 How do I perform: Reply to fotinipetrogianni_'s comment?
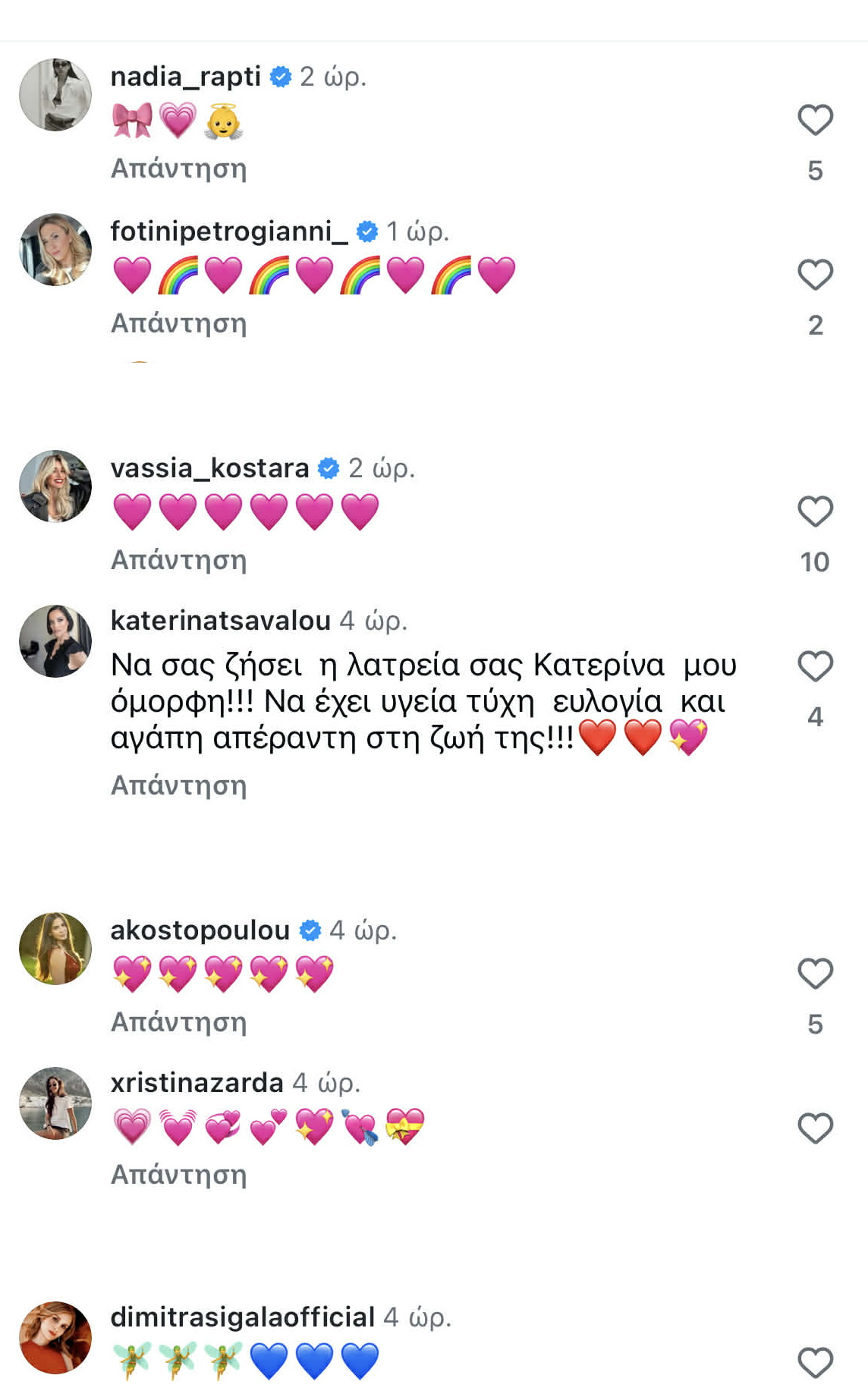[179, 323]
